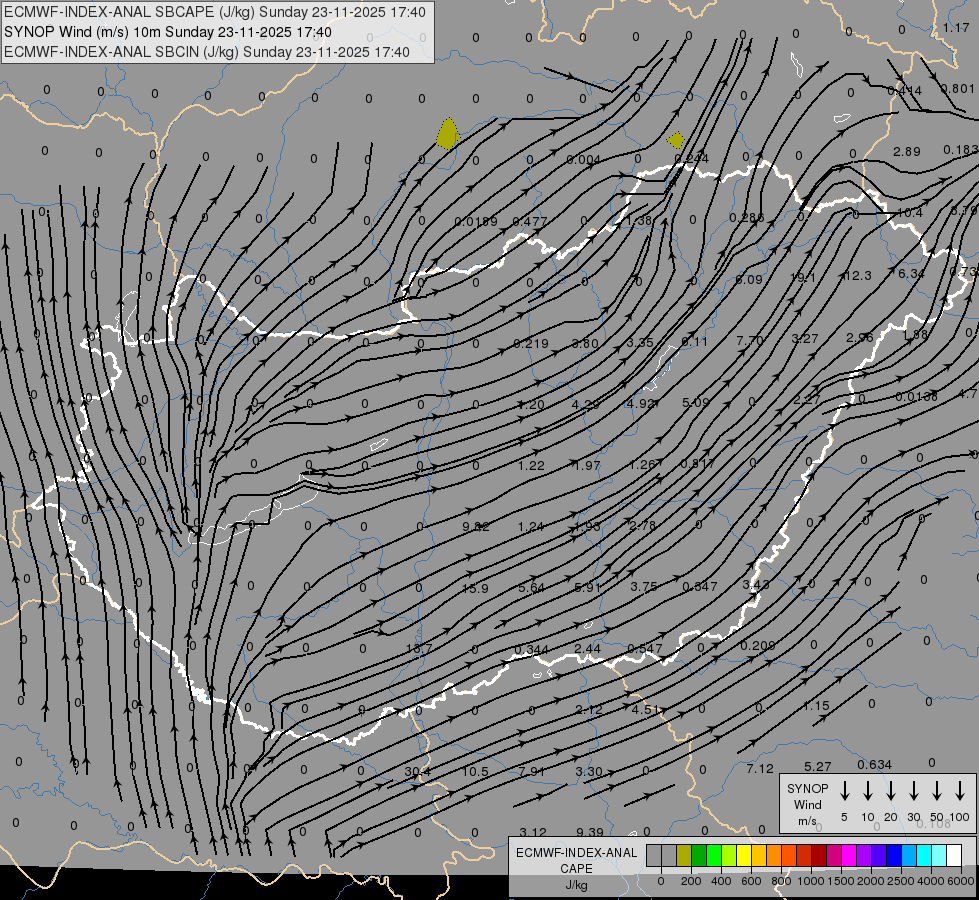Image resolution: width=979 pixels, height=900 pixels.
Task: Click the 10.4 CAPE value on map
Action: 910,213
